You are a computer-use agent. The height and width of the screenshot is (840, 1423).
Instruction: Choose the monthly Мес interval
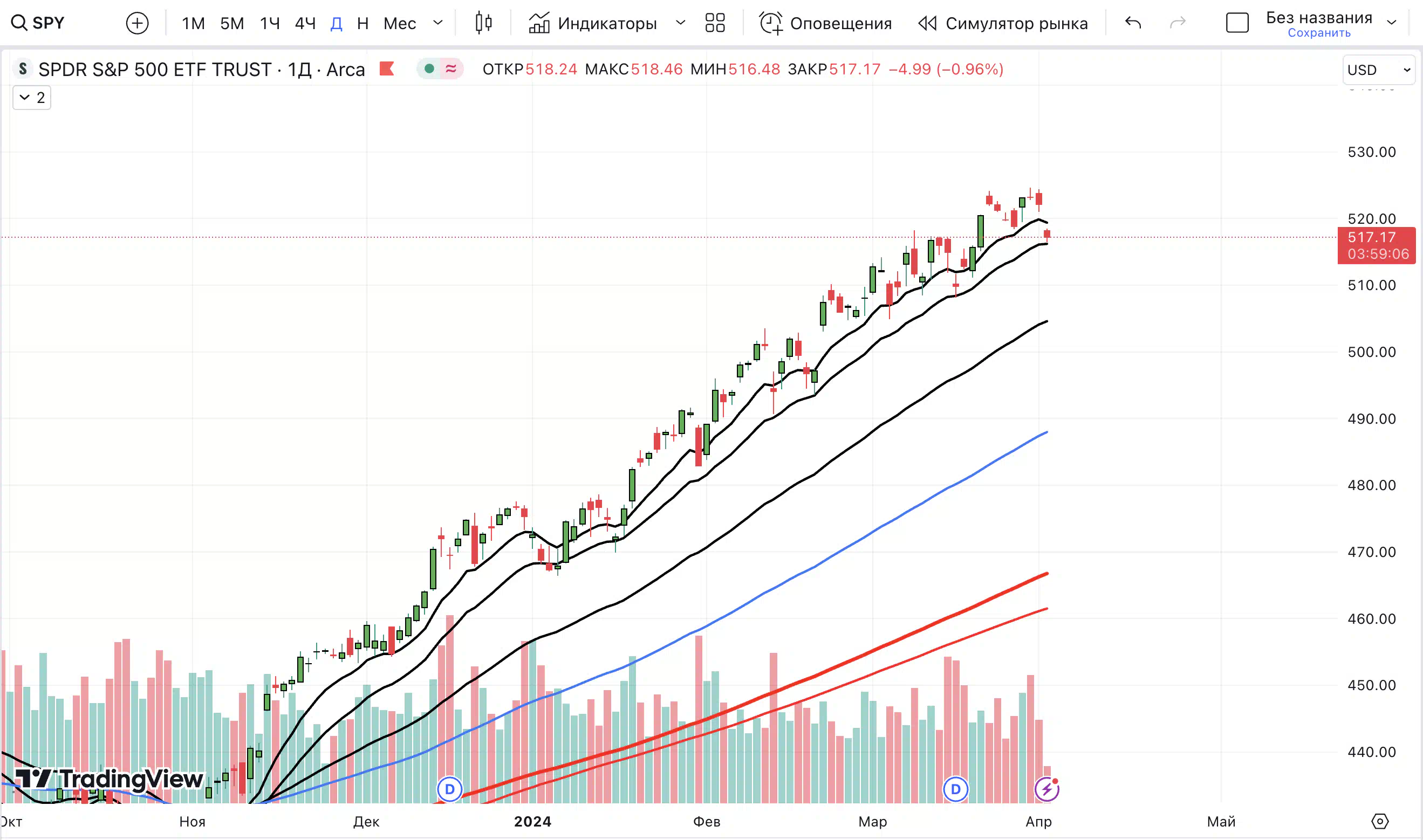click(400, 23)
